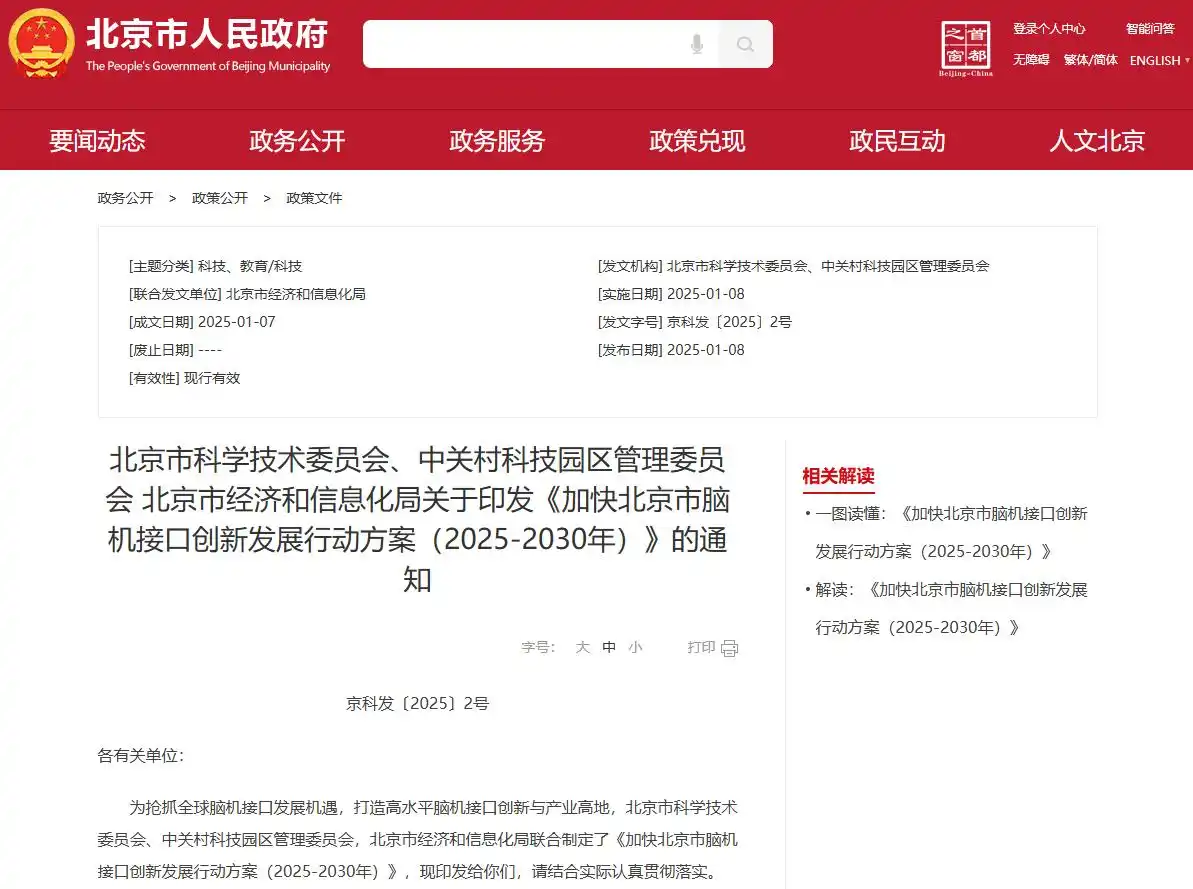Open the ENGLISH language dropdown
This screenshot has height=889, width=1193.
pyautogui.click(x=1159, y=60)
